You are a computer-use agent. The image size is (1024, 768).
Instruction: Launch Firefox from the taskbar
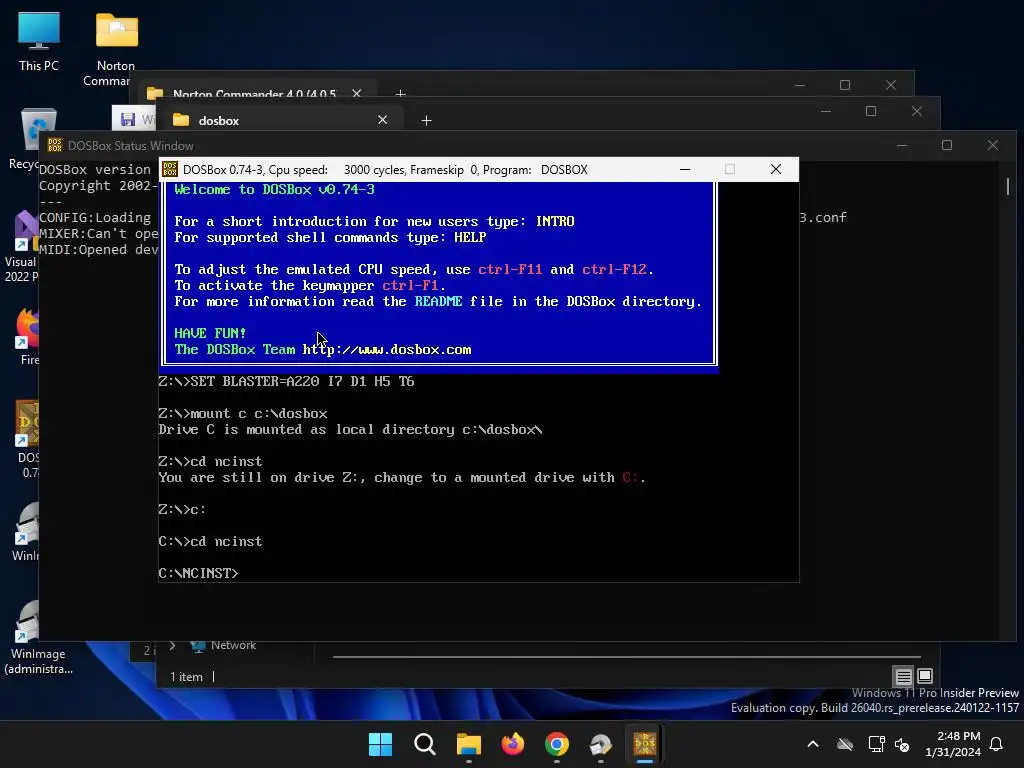pos(513,744)
